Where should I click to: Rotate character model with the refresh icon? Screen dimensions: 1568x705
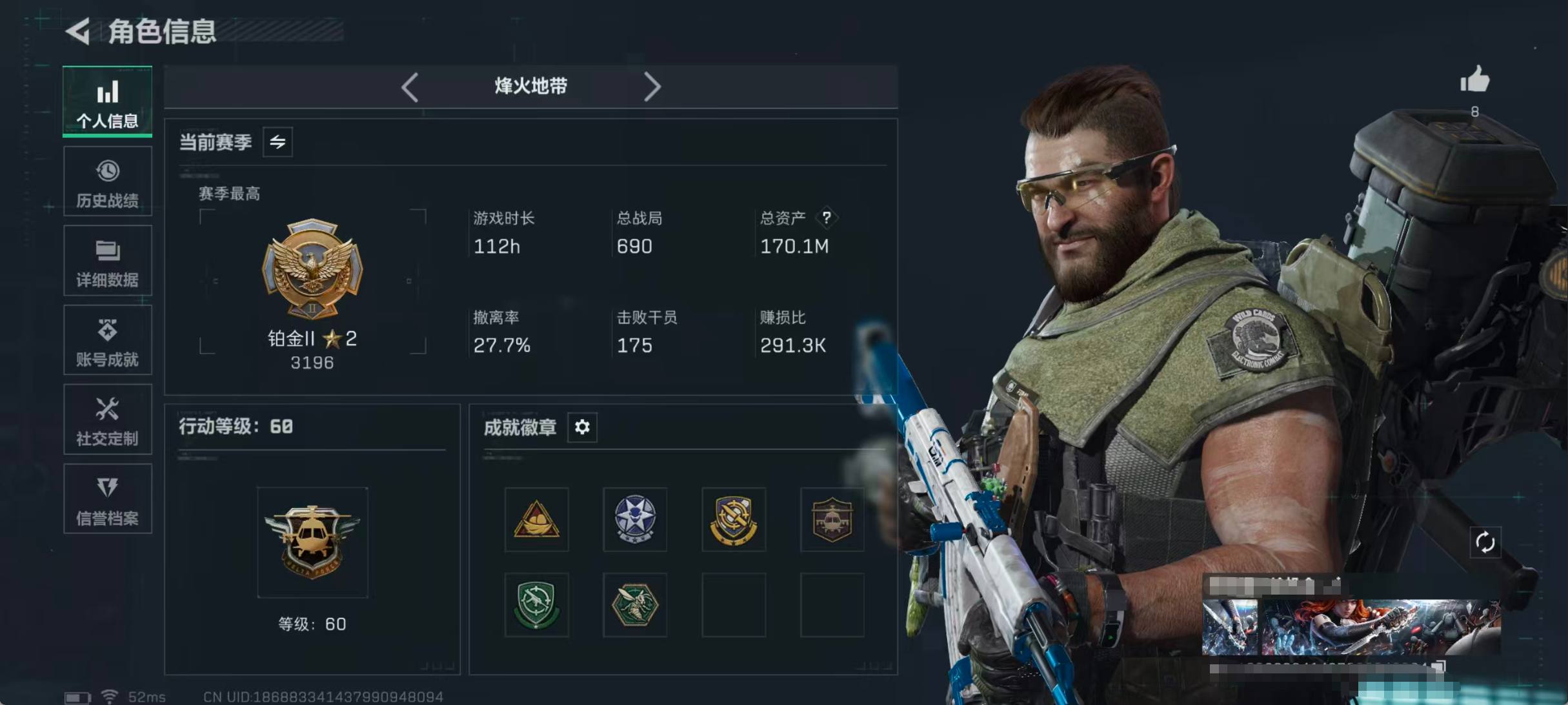(x=1485, y=542)
